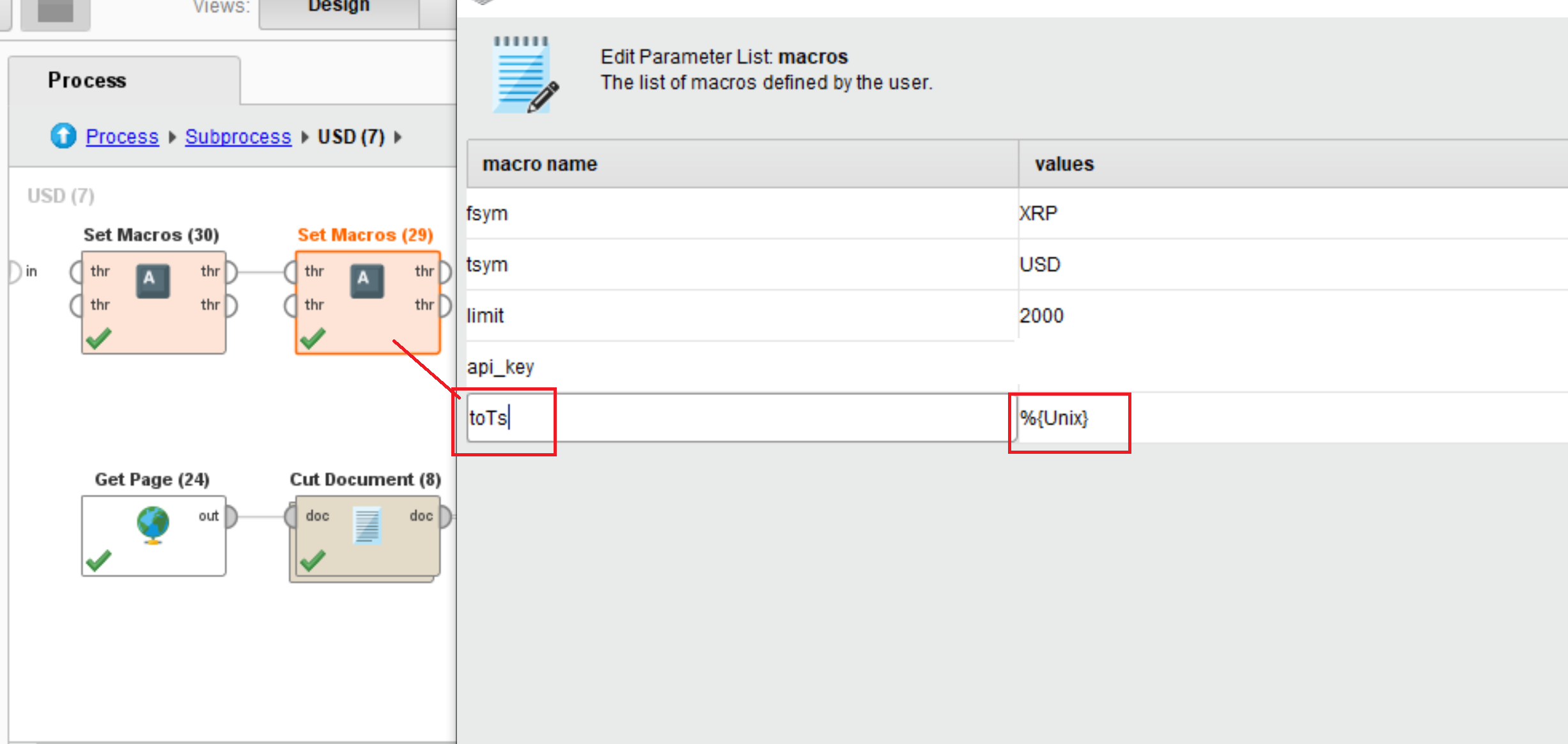The image size is (1568, 744).
Task: Expand the arrow after Subprocess breadcrumb
Action: pyautogui.click(x=305, y=137)
